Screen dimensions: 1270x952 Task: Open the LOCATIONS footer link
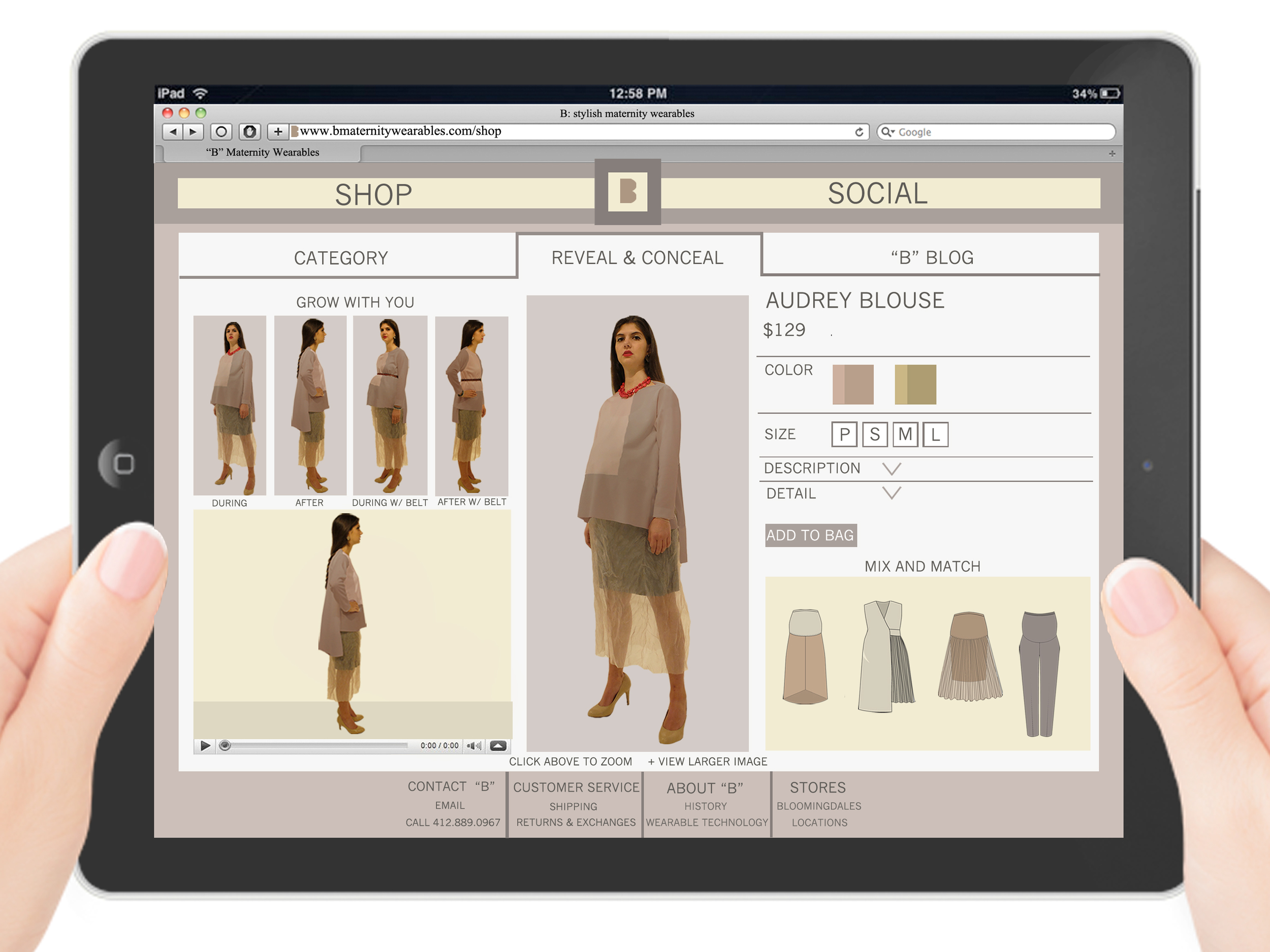pos(819,823)
